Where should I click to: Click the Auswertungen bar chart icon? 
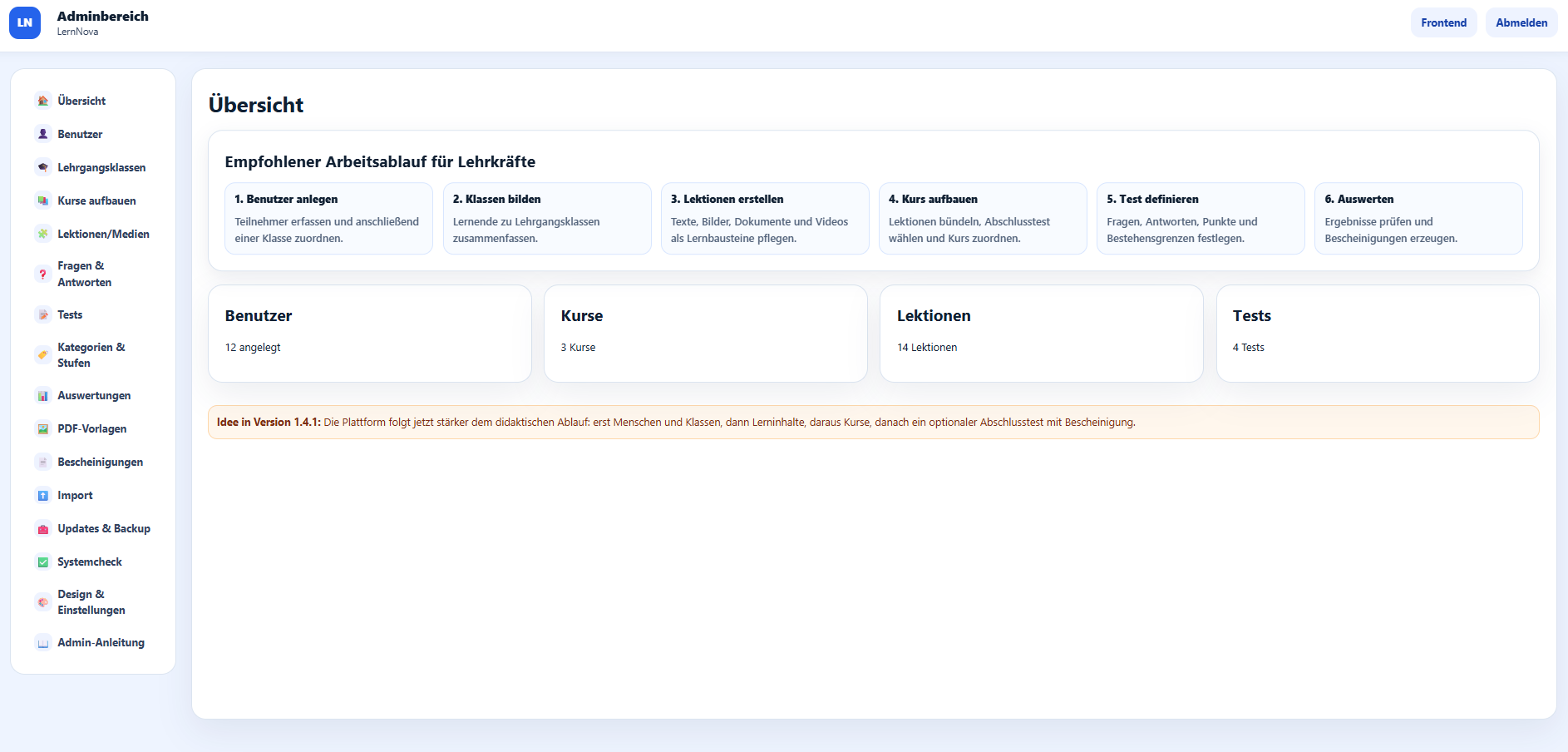tap(43, 395)
